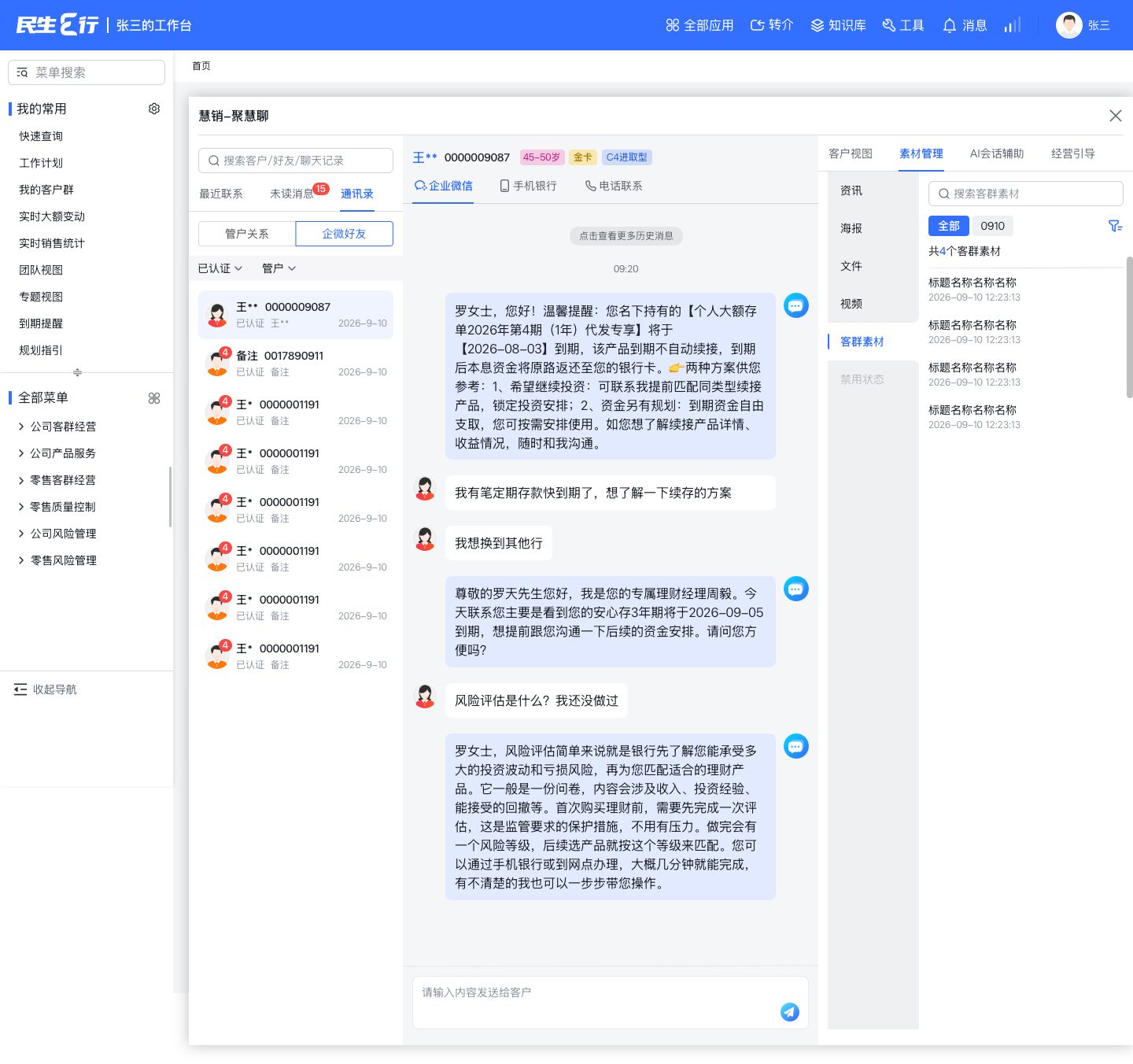This screenshot has width=1133, height=1064.
Task: Click the 消息 bell icon
Action: [x=950, y=25]
